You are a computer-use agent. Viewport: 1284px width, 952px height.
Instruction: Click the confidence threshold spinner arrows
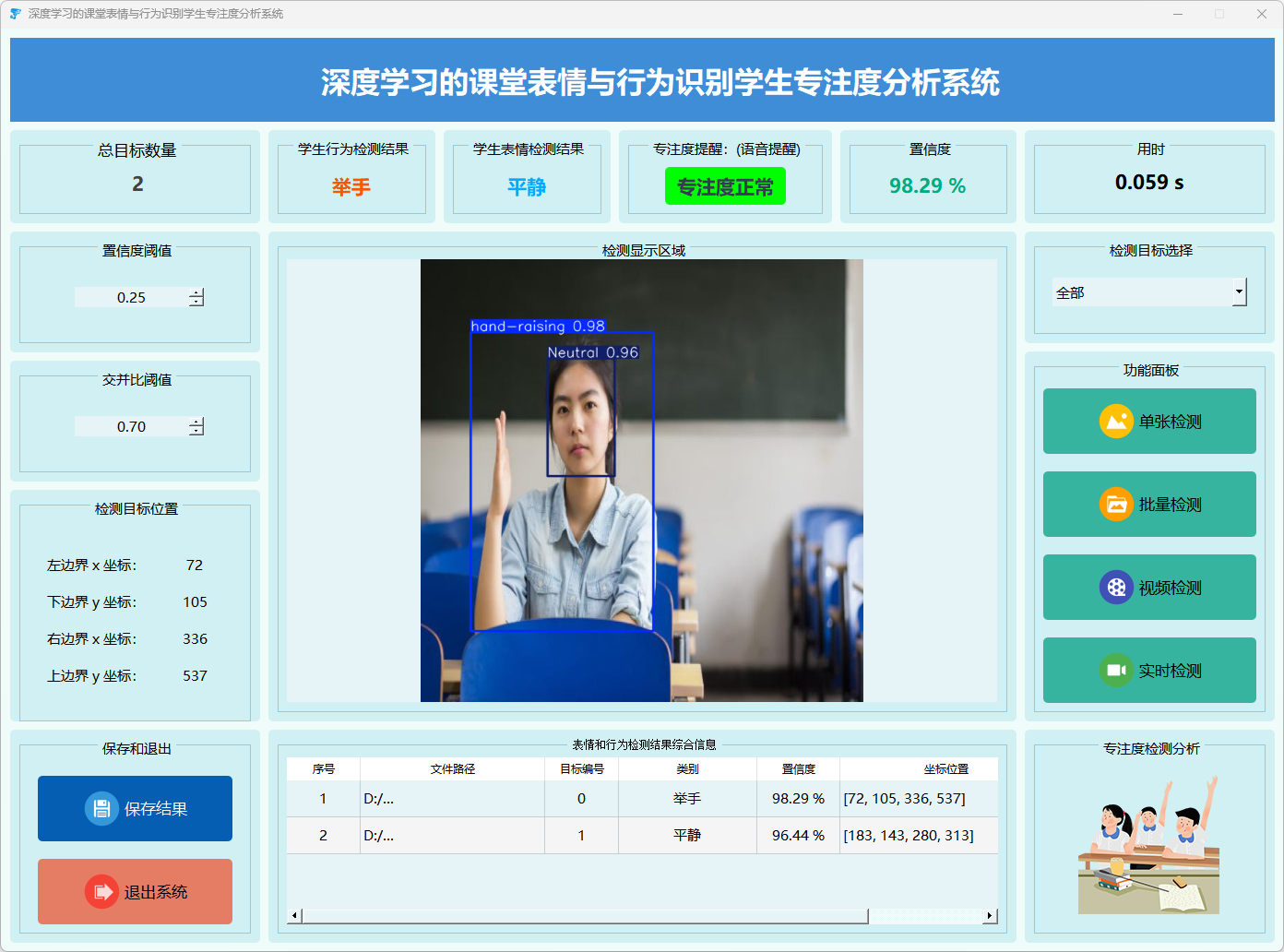tap(196, 297)
